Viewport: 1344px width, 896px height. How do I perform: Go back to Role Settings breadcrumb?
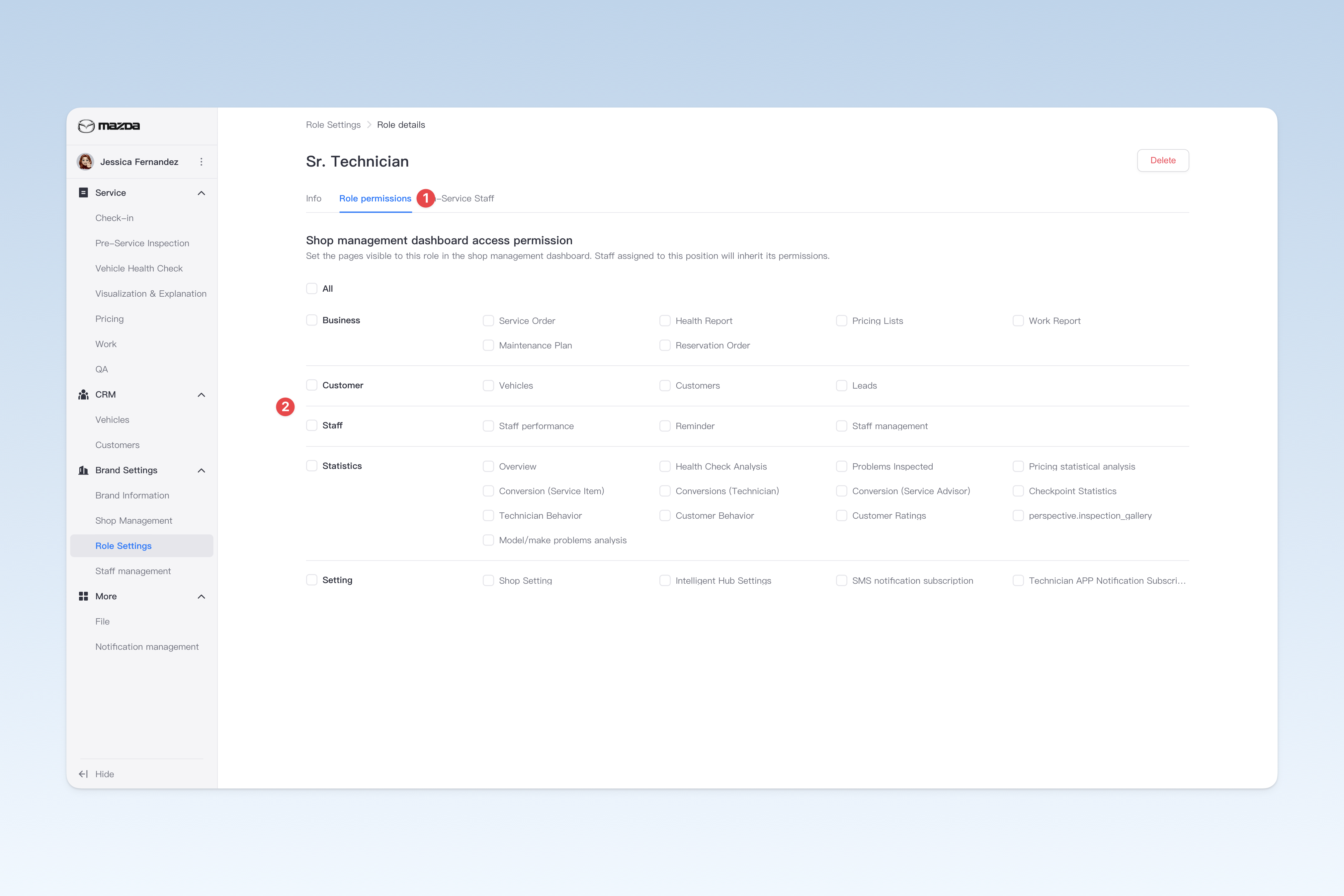tap(333, 124)
